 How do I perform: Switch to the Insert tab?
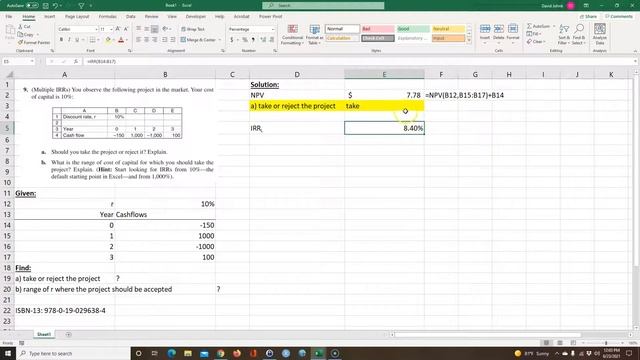click(x=49, y=17)
